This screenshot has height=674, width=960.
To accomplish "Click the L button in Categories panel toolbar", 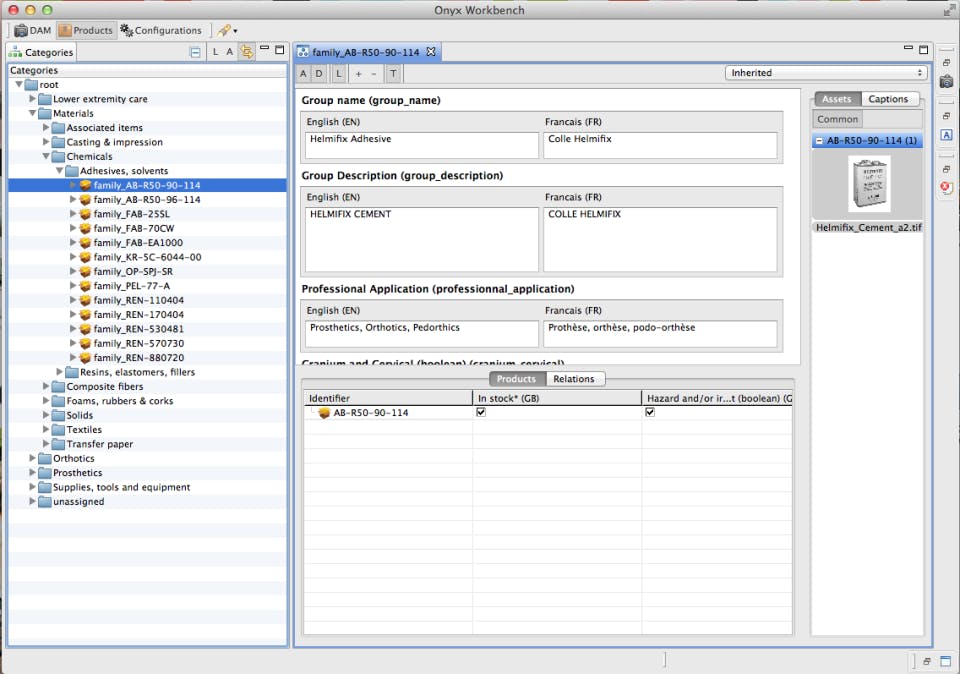I will coord(216,52).
